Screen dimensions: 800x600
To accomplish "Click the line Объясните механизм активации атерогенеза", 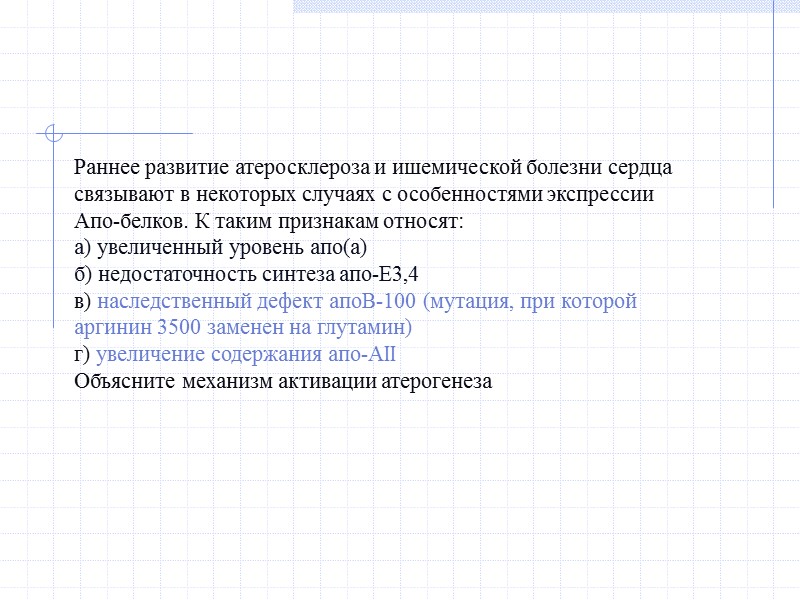I will pyautogui.click(x=283, y=379).
